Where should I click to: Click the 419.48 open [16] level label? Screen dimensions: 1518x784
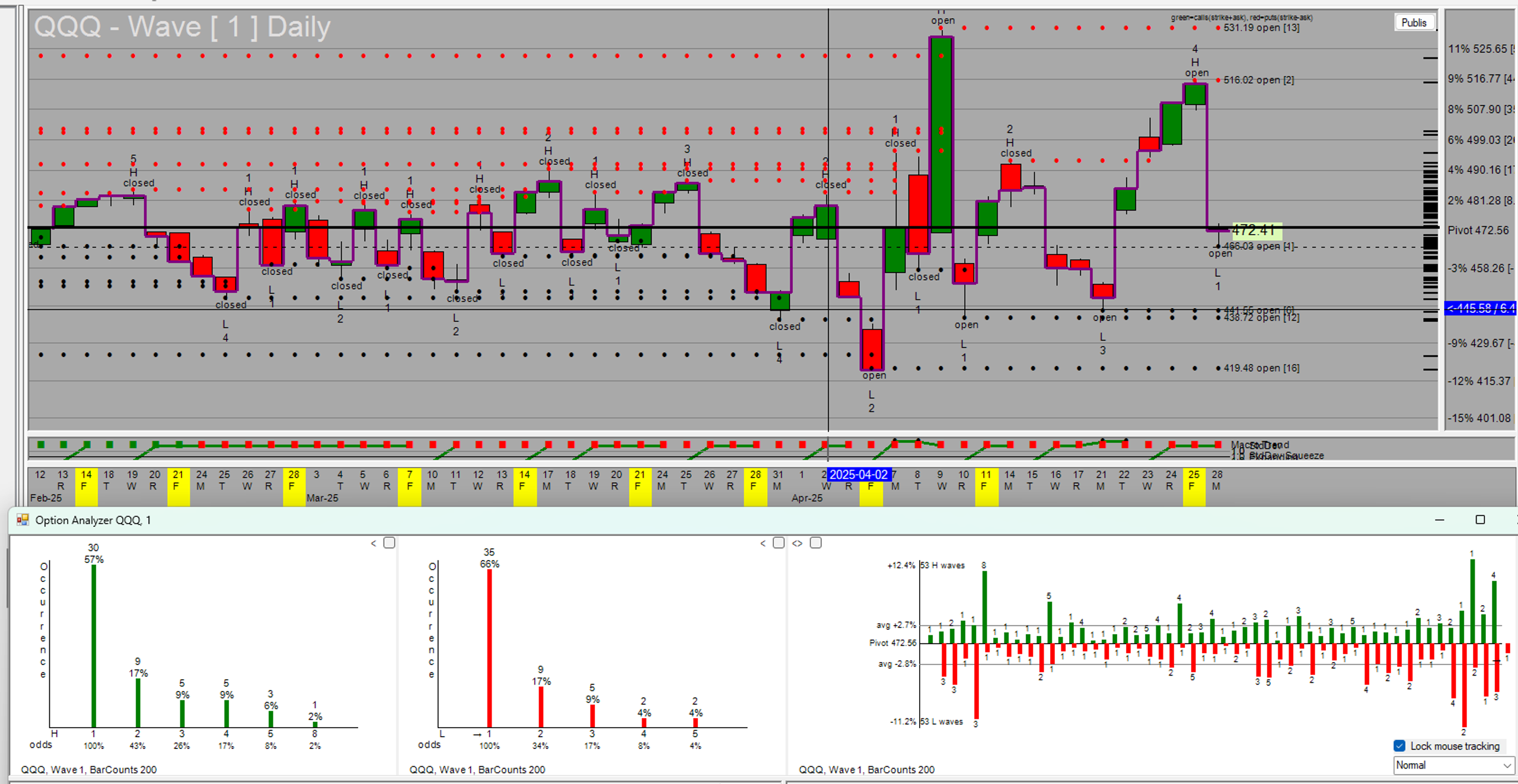click(1261, 368)
